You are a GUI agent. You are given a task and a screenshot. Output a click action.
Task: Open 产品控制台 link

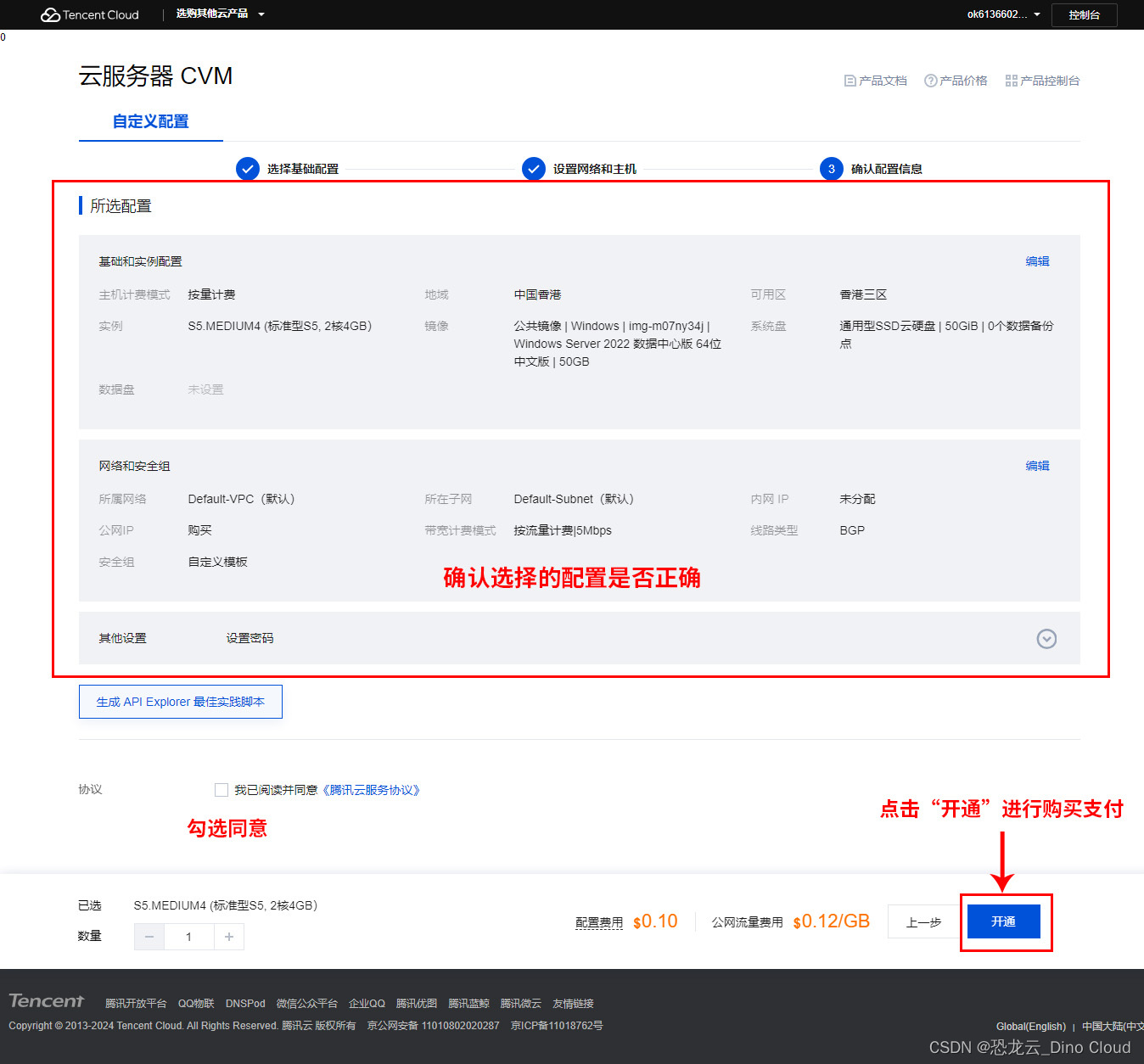pyautogui.click(x=1042, y=81)
